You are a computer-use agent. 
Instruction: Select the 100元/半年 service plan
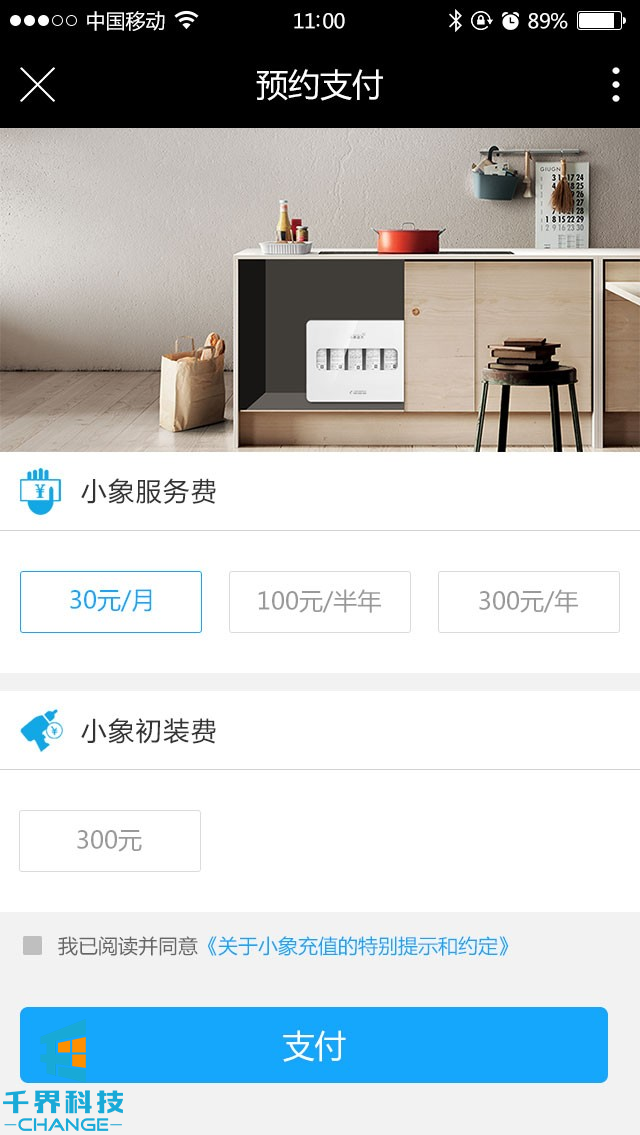point(320,602)
